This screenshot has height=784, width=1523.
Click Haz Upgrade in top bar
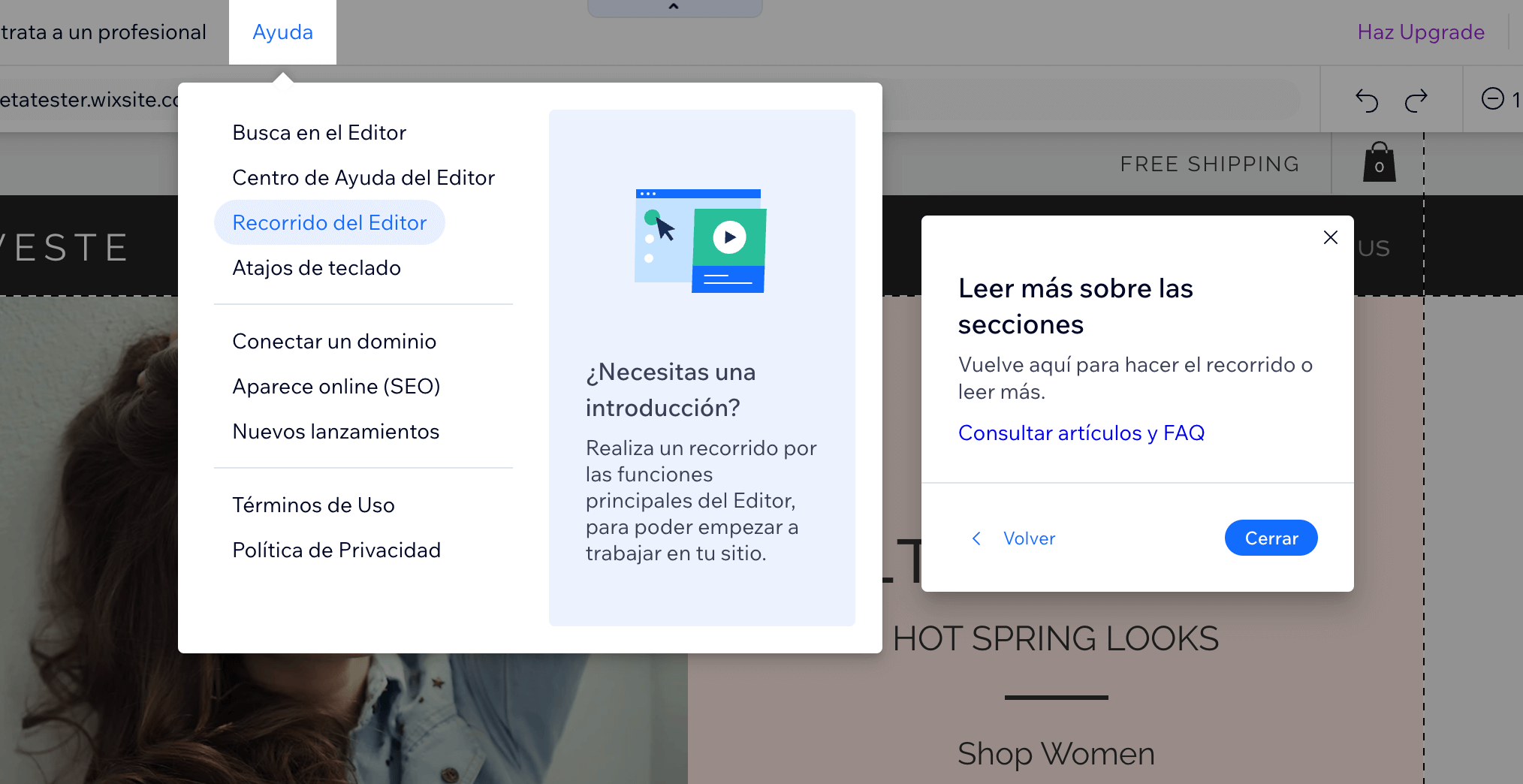click(x=1420, y=32)
